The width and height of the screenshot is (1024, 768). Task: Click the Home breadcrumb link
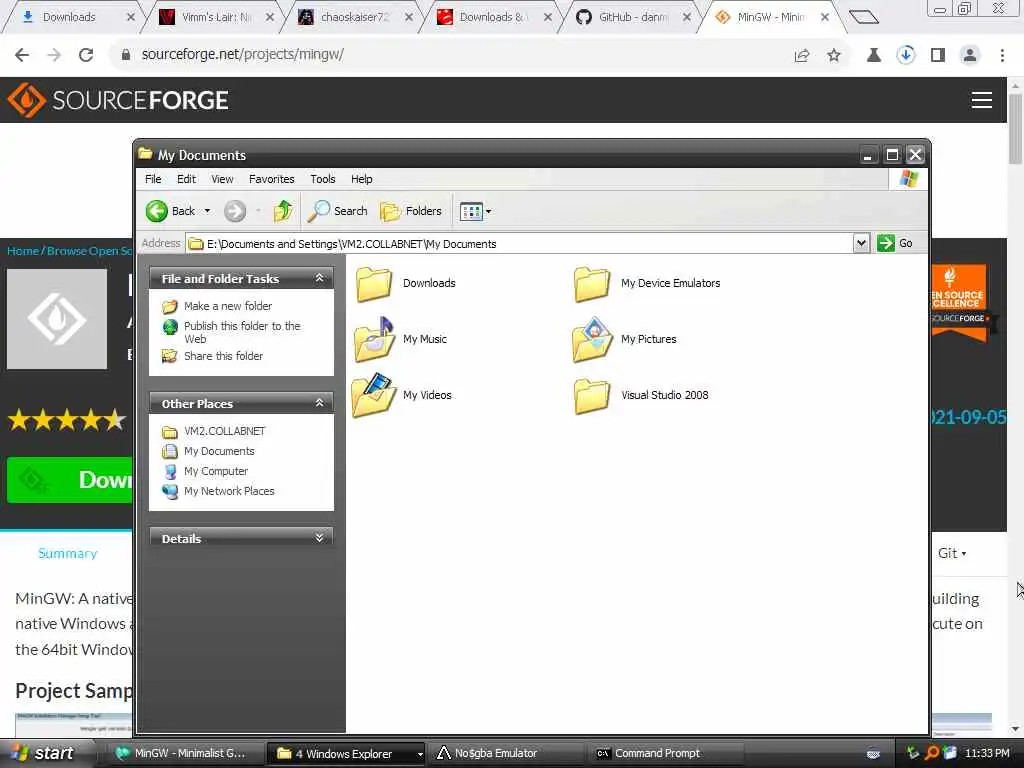click(x=23, y=251)
